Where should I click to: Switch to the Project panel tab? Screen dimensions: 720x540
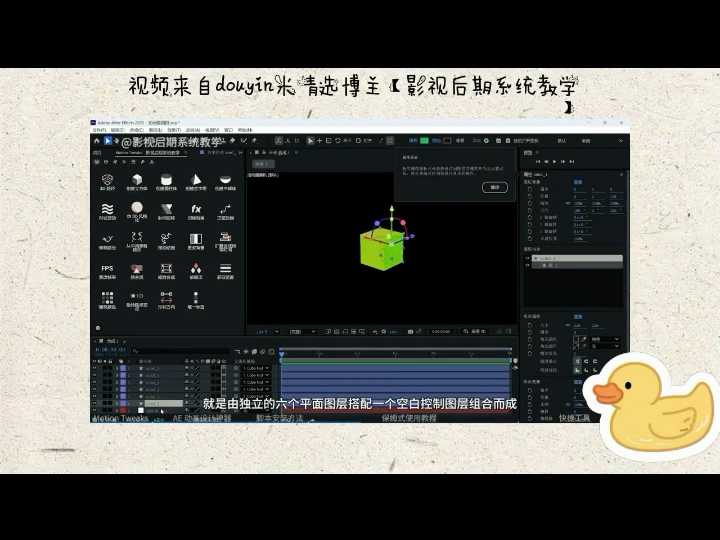coord(97,152)
